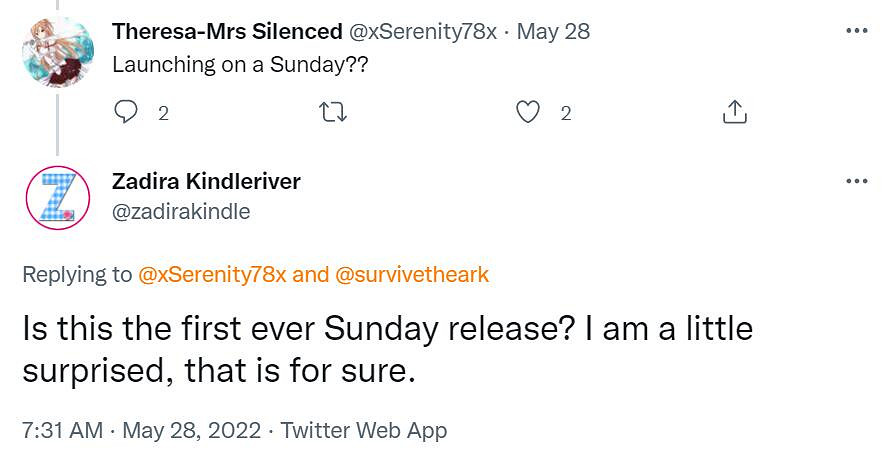Click the Twitter Web App source label
Viewport: 894px width, 466px height.
point(364,430)
